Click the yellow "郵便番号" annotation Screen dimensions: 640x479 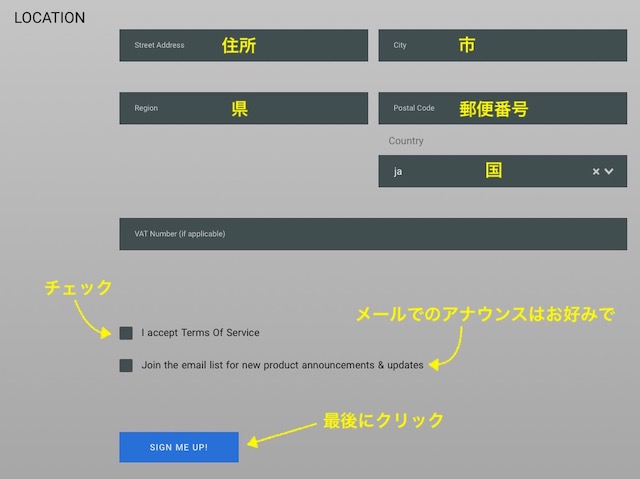[x=494, y=109]
